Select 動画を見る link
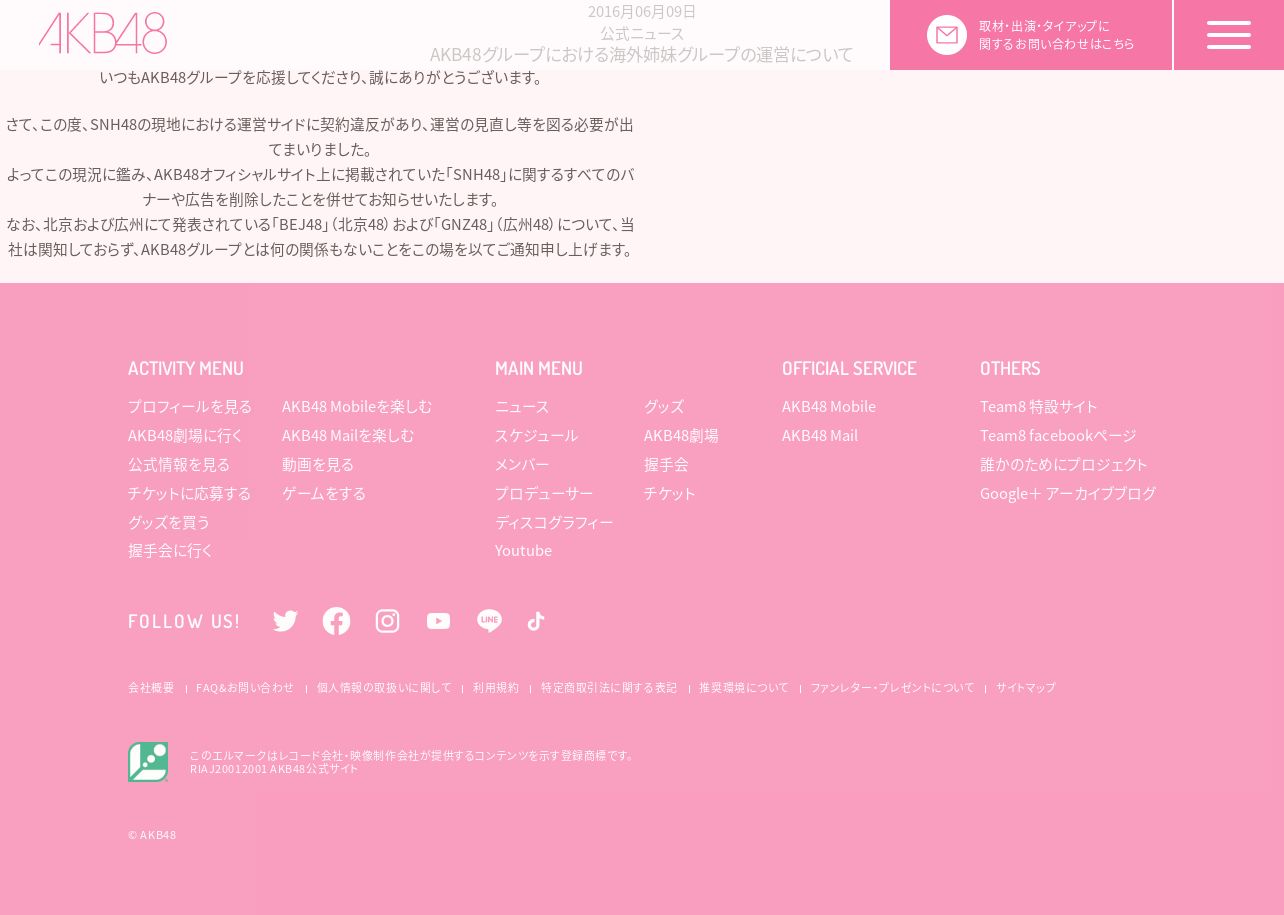This screenshot has height=915, width=1284. point(318,464)
